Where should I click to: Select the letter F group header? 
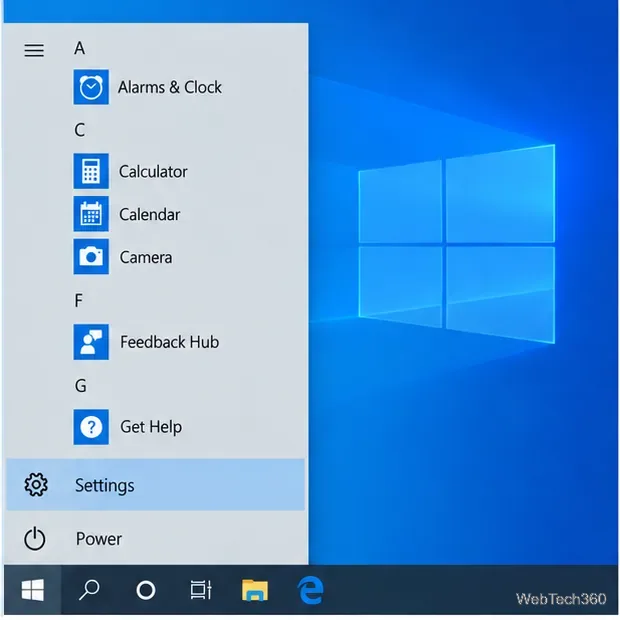point(79,301)
